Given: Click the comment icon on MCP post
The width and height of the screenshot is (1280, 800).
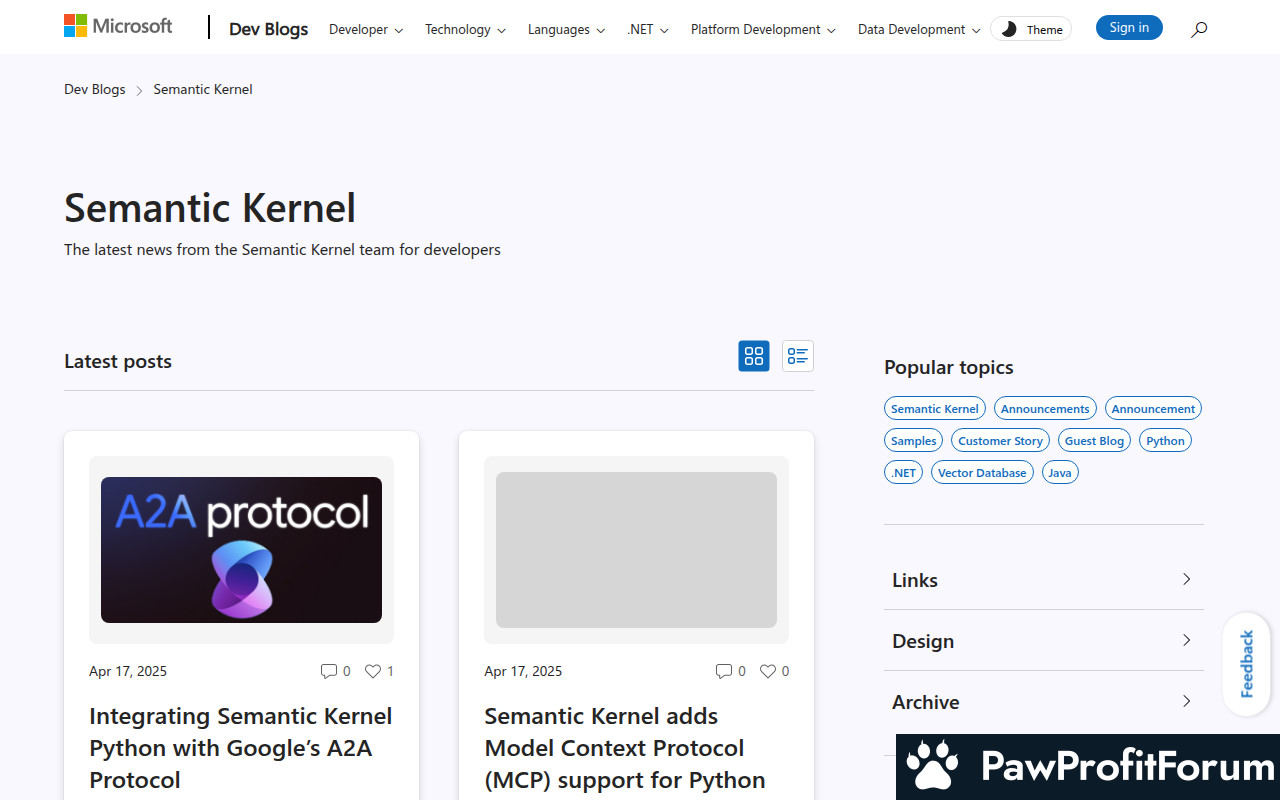Looking at the screenshot, I should pos(724,671).
